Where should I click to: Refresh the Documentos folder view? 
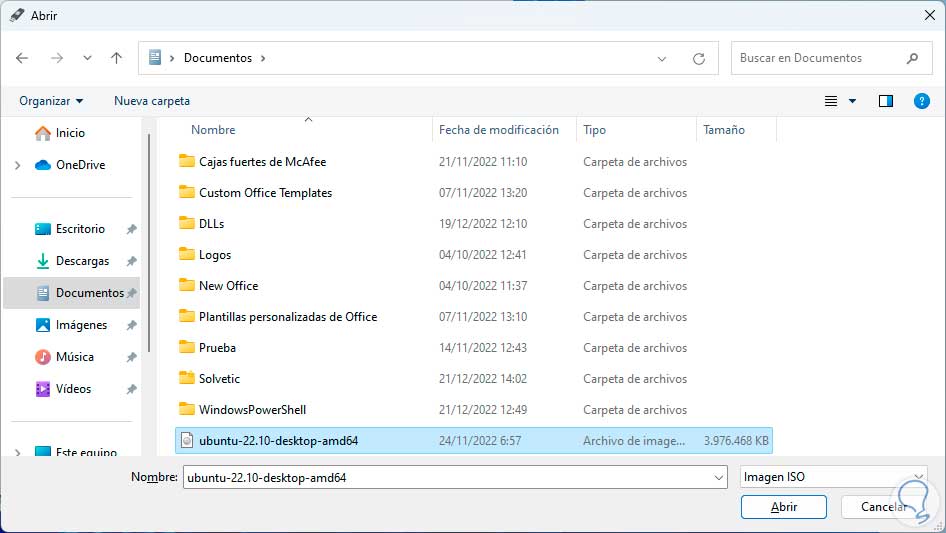pos(699,59)
